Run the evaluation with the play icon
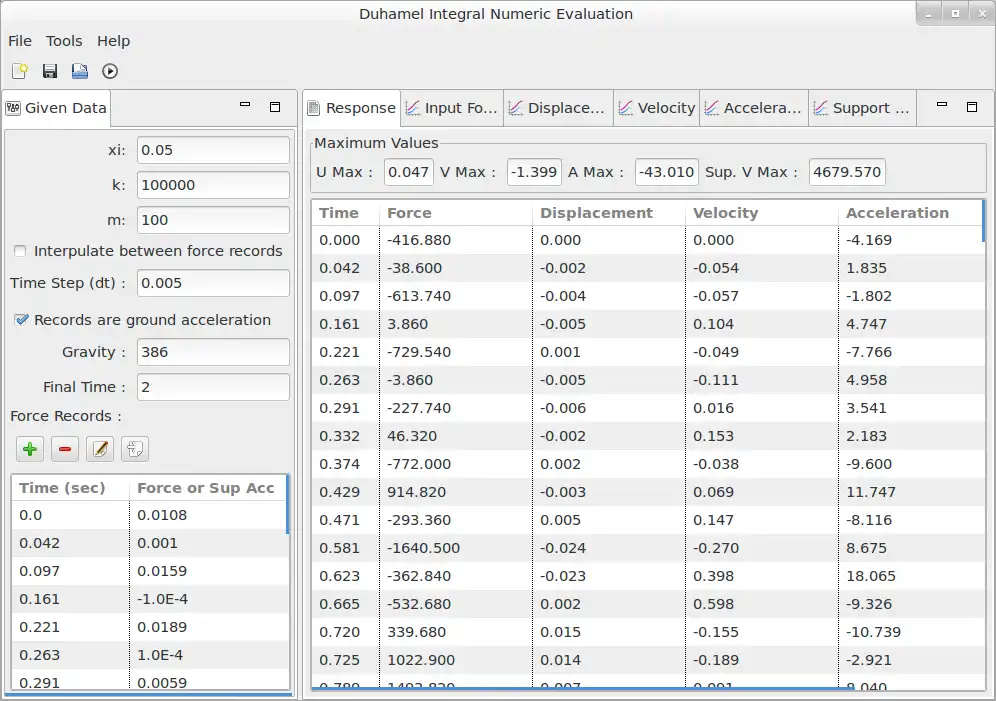The width and height of the screenshot is (996, 701). tap(110, 71)
